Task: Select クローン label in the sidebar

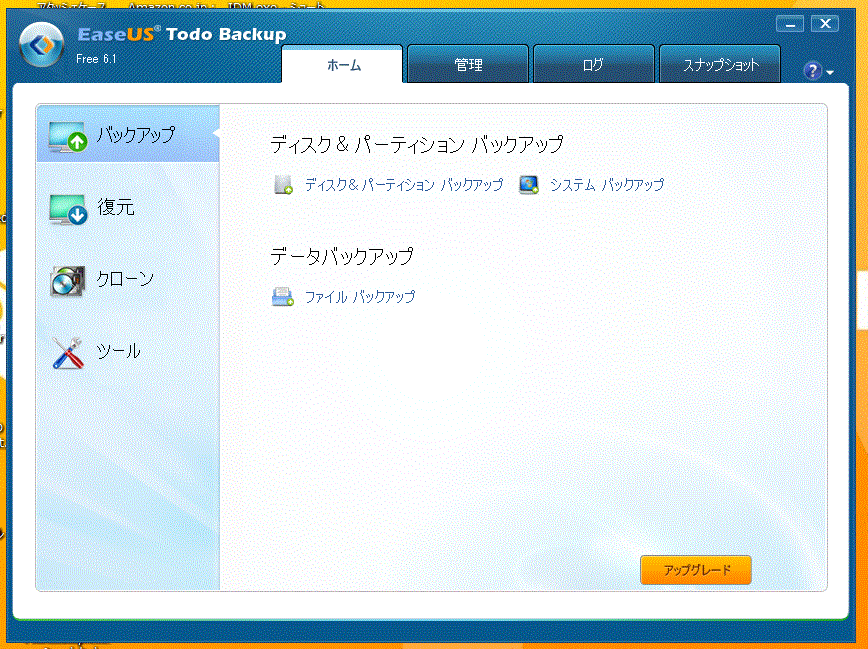Action: pyautogui.click(x=125, y=279)
